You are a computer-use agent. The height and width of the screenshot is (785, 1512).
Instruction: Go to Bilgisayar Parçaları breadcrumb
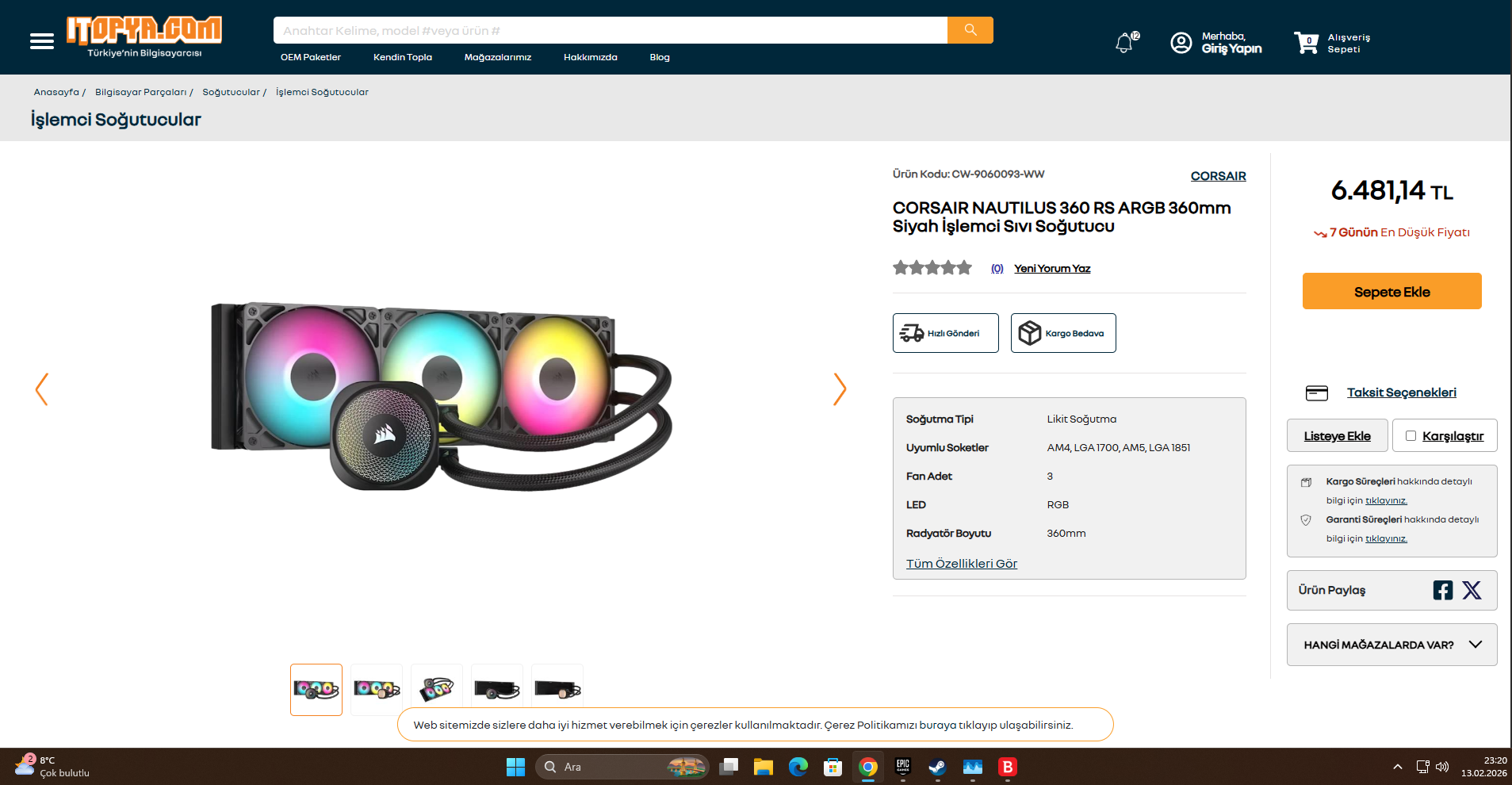(x=140, y=92)
